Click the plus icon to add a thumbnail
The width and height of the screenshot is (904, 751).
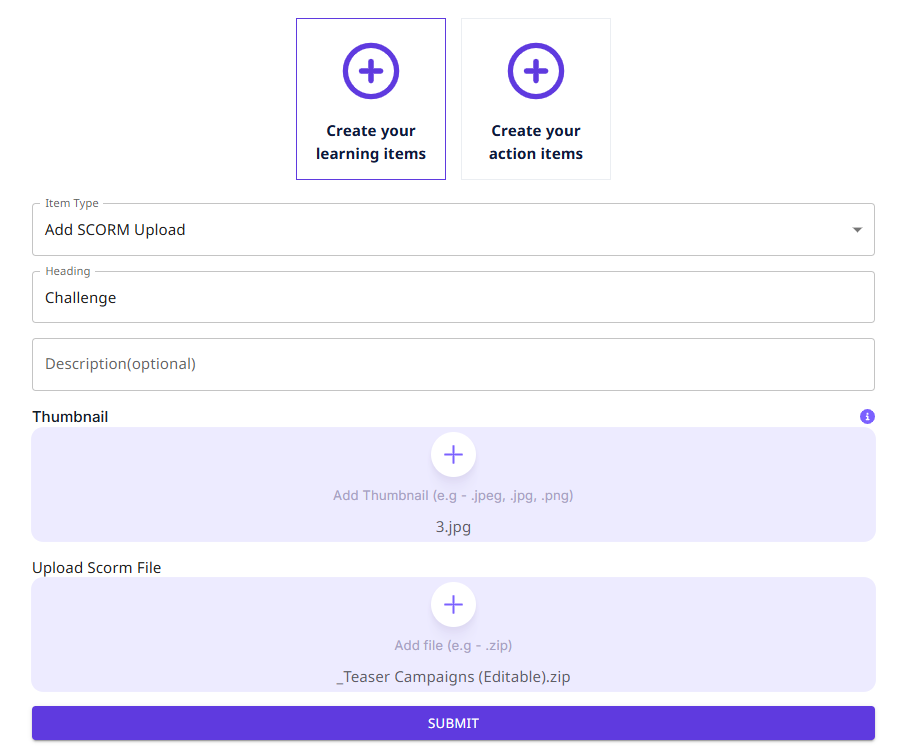453,454
